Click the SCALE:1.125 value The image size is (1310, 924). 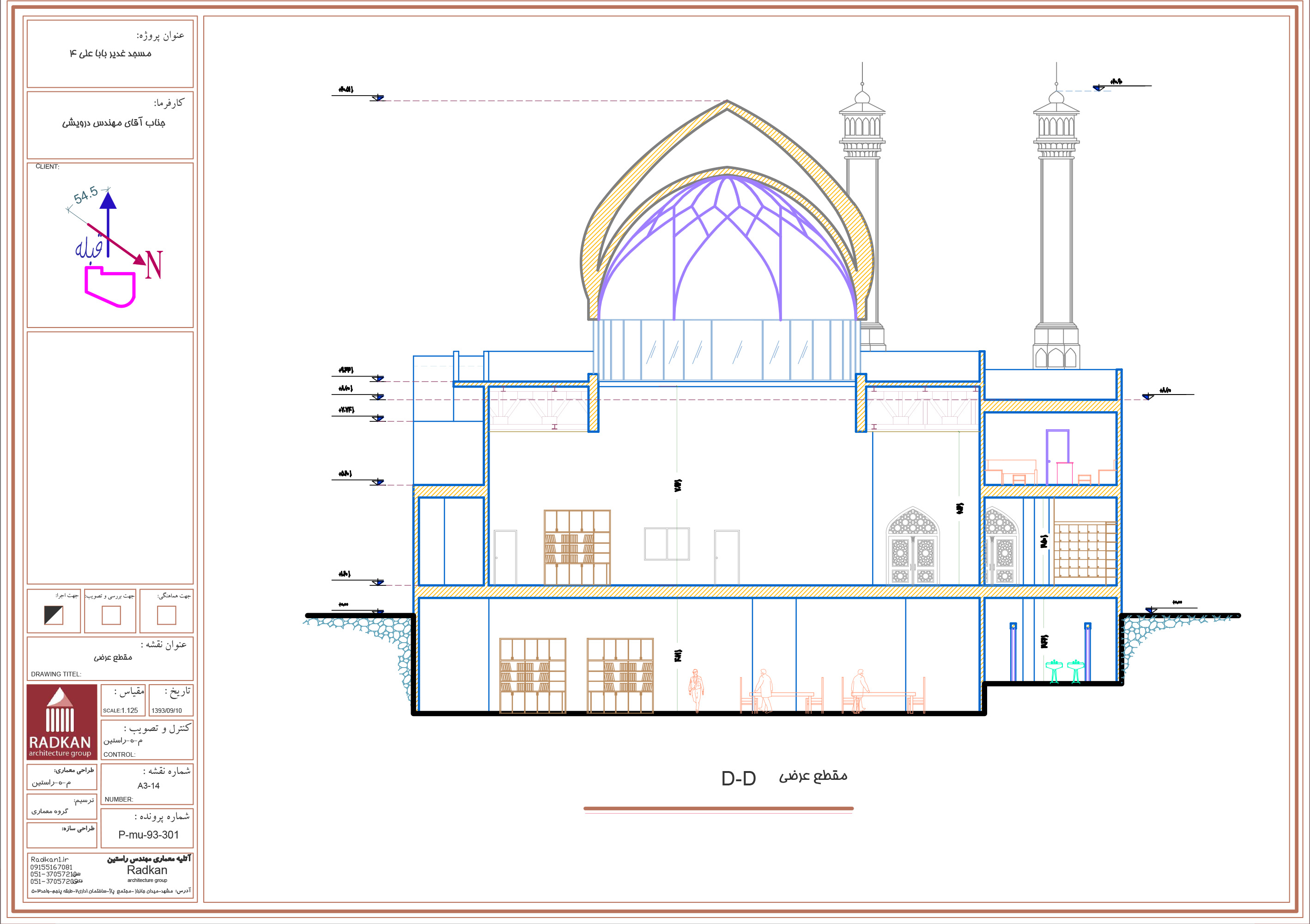coord(121,711)
